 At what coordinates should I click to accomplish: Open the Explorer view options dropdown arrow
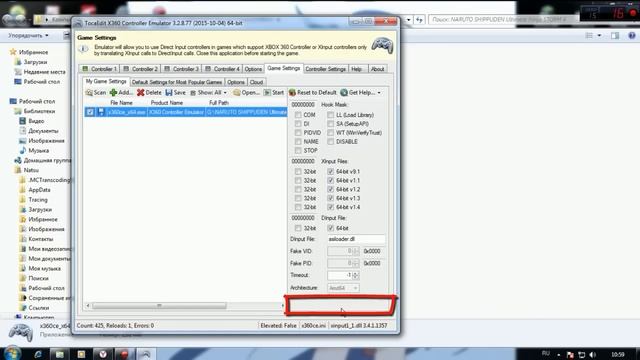click(x=599, y=36)
